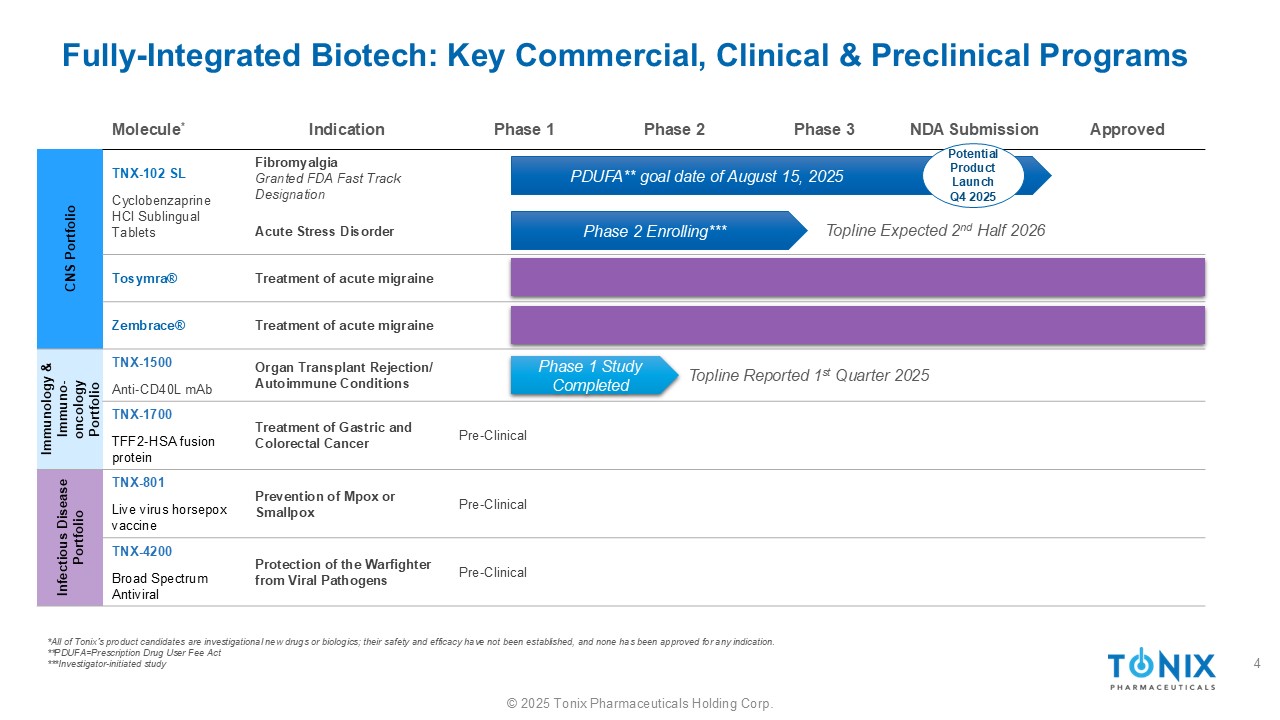
Task: Select the Infectious Disease Portfolio side label
Action: pyautogui.click(x=69, y=538)
